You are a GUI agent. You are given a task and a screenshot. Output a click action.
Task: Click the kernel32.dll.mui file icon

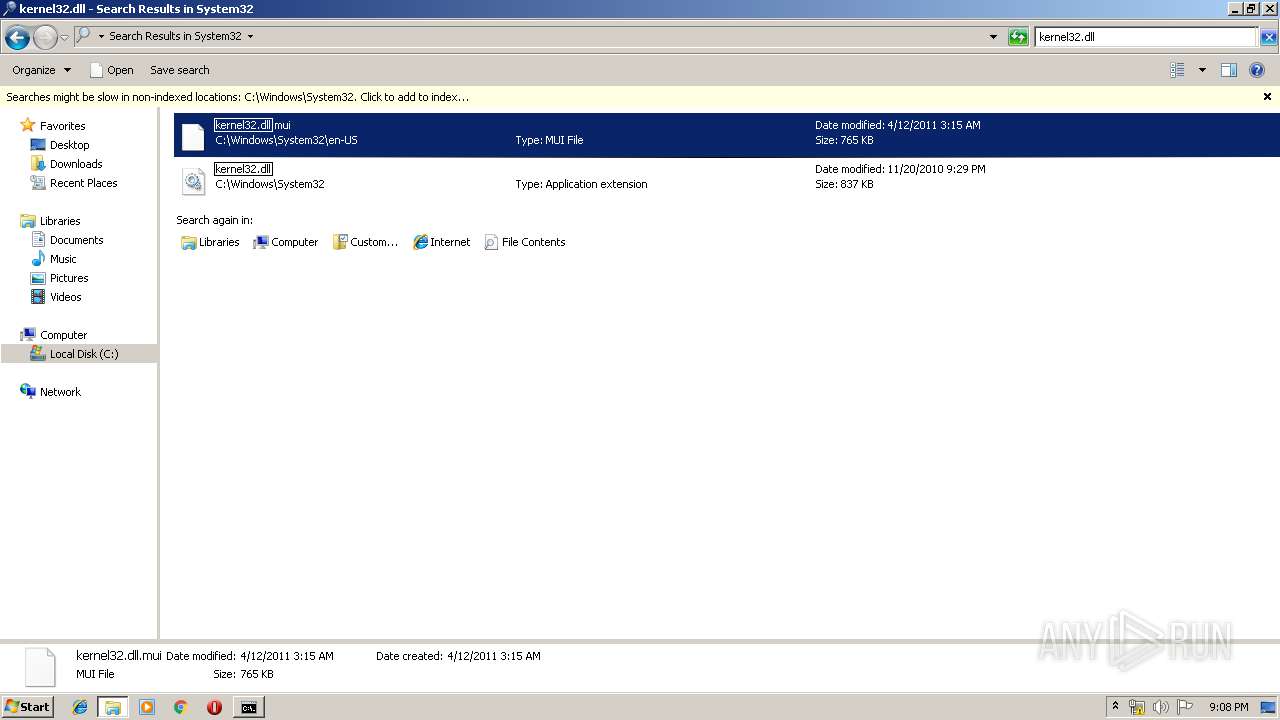pos(193,136)
